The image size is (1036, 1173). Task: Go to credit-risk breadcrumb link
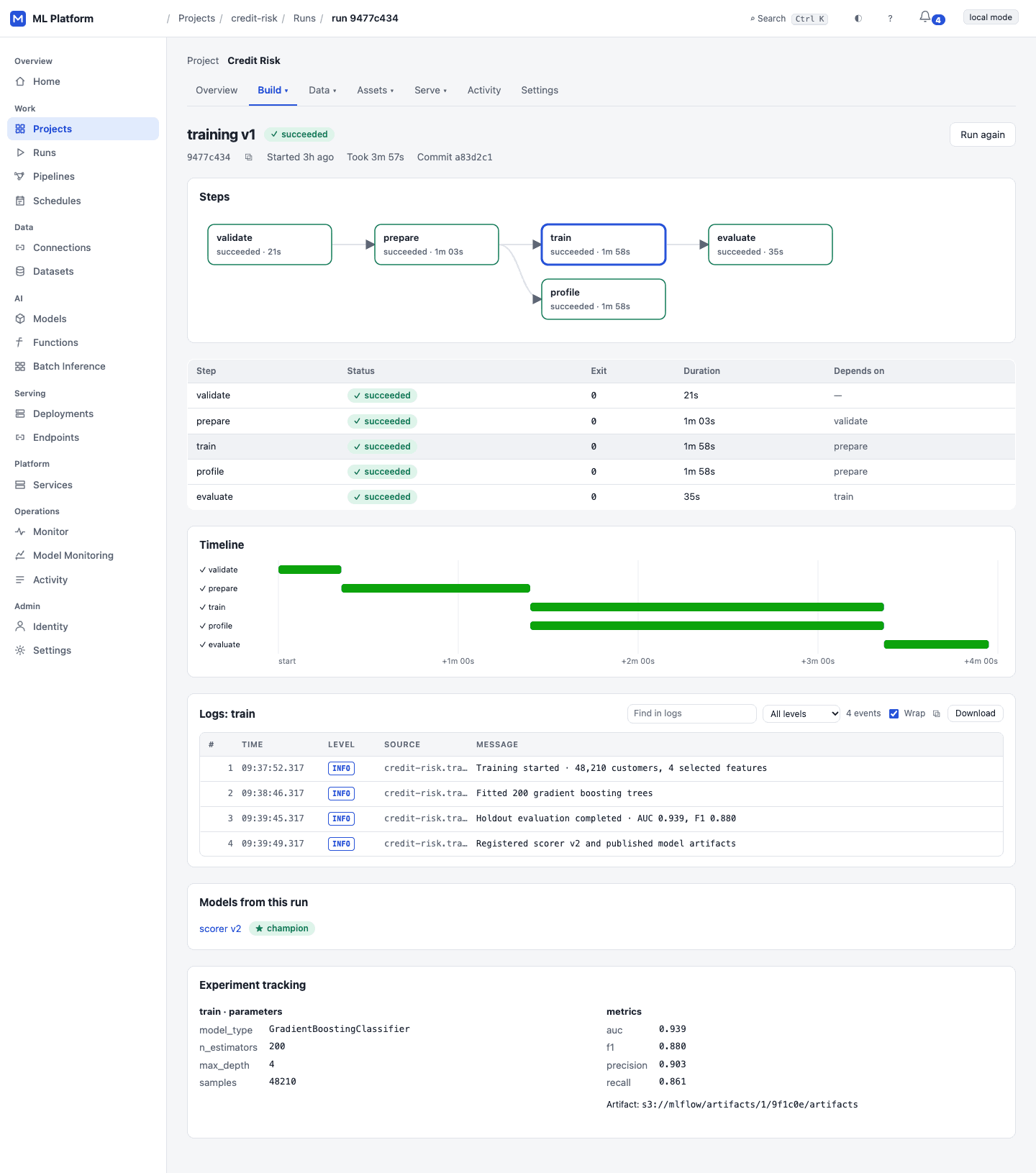[254, 19]
